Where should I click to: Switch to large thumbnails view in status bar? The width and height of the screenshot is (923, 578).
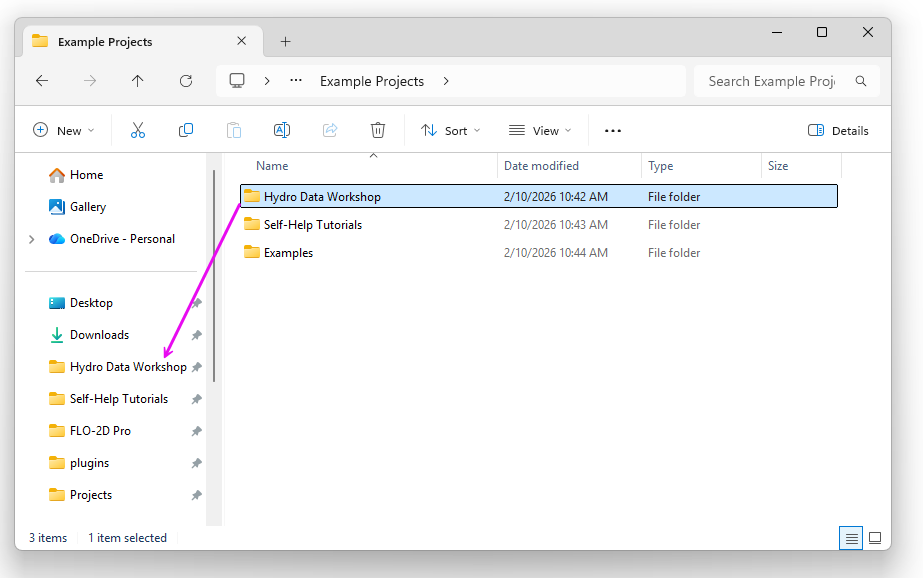pos(875,538)
